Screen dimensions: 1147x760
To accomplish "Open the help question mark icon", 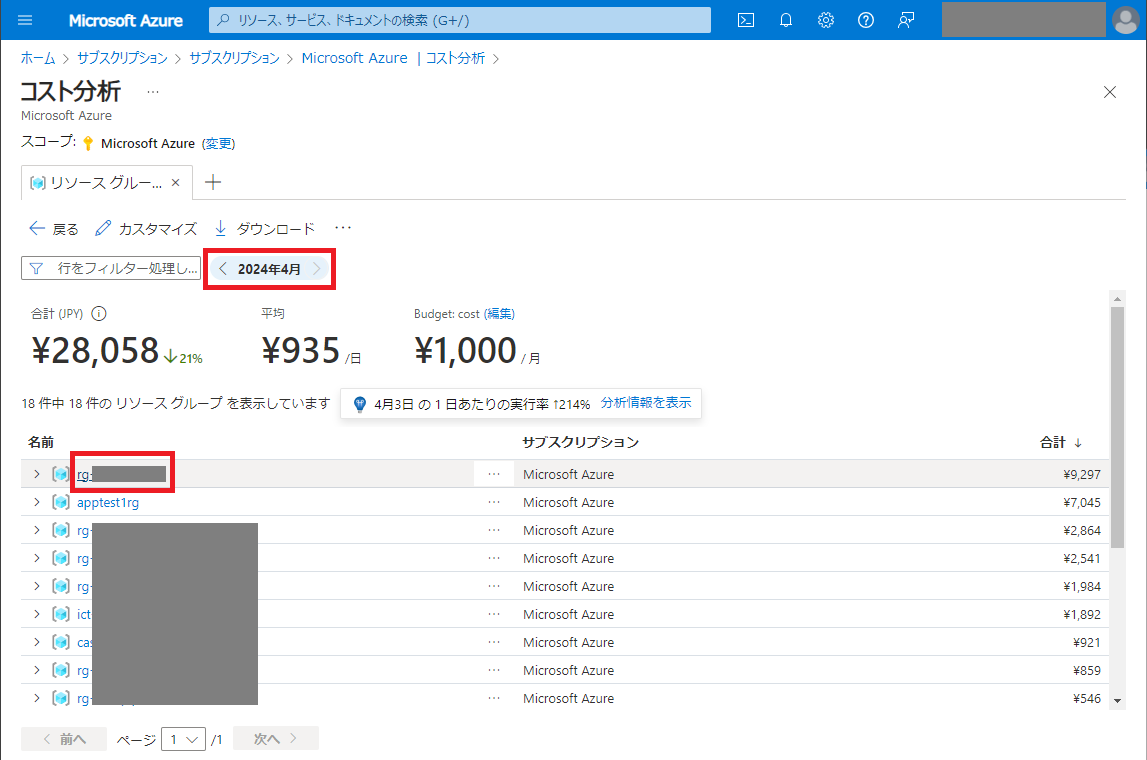I will point(866,20).
